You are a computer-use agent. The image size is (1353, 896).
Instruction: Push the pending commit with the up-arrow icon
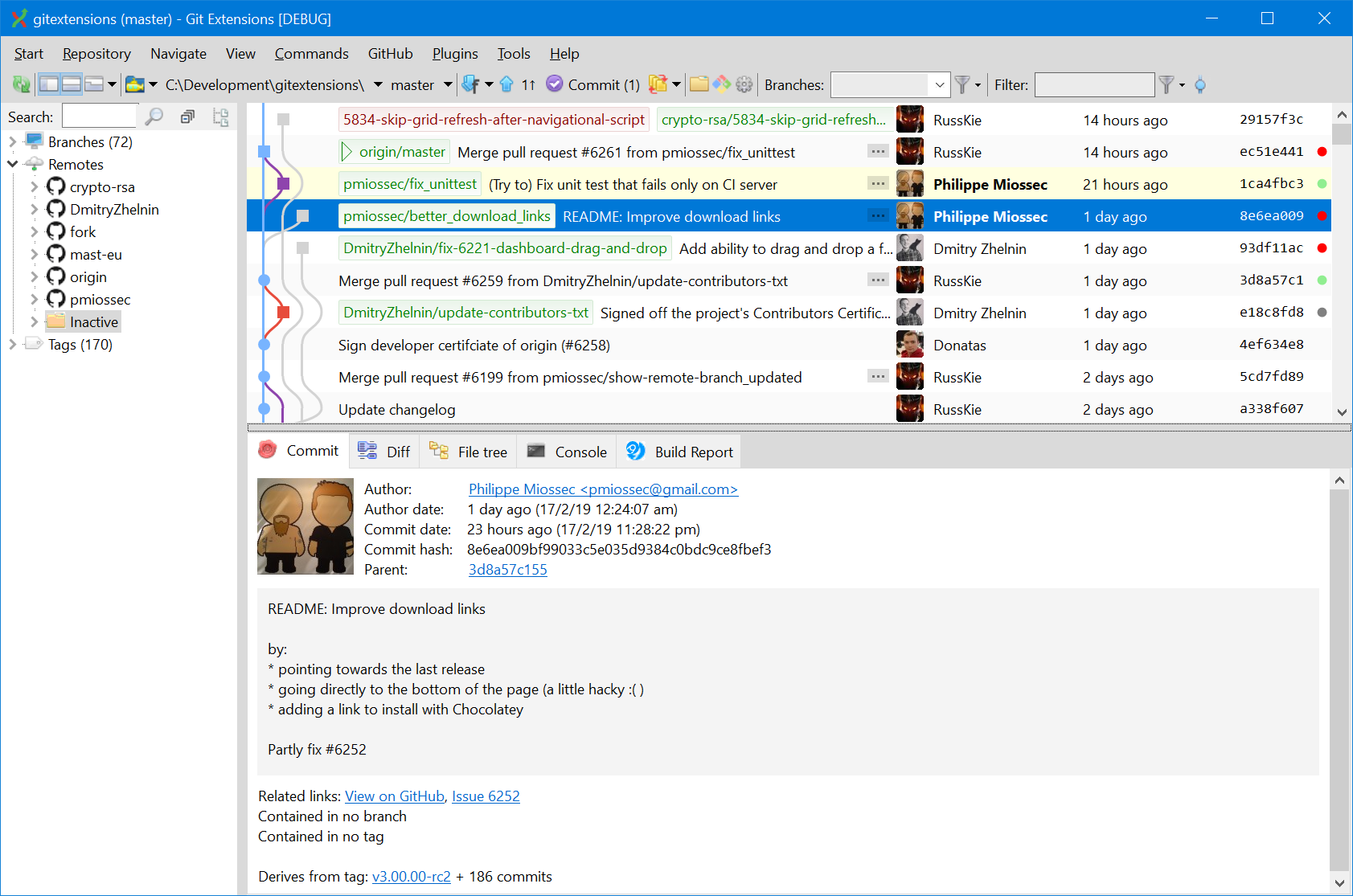click(x=506, y=84)
